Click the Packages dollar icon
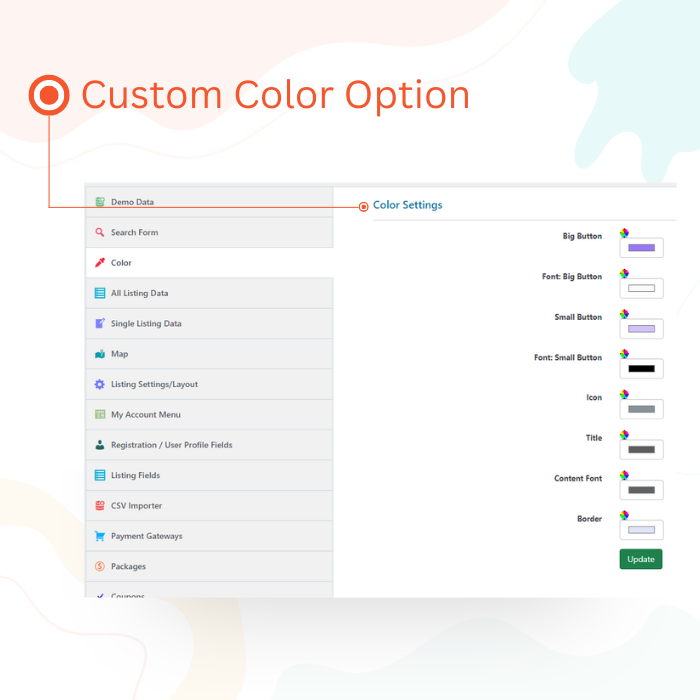Image resolution: width=700 pixels, height=700 pixels. point(100,567)
